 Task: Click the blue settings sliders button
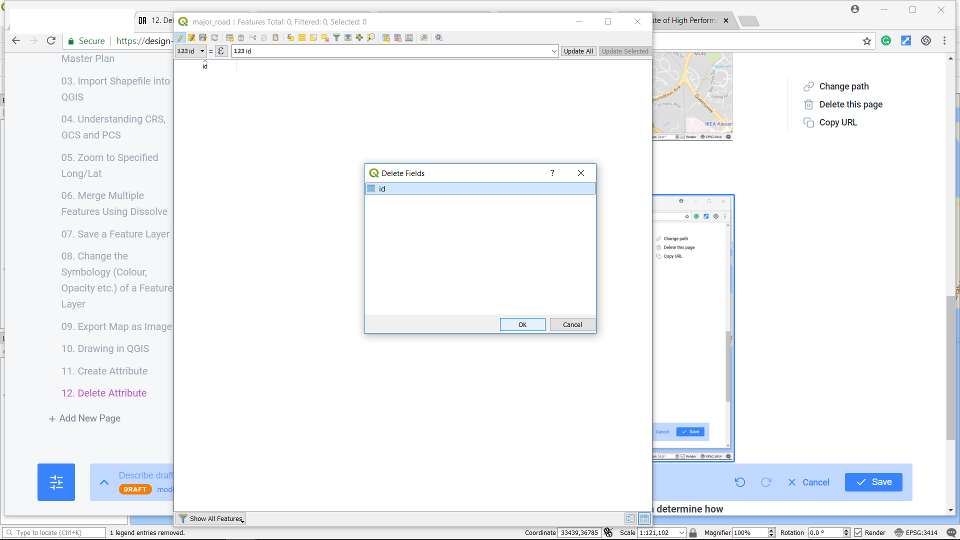[x=56, y=482]
